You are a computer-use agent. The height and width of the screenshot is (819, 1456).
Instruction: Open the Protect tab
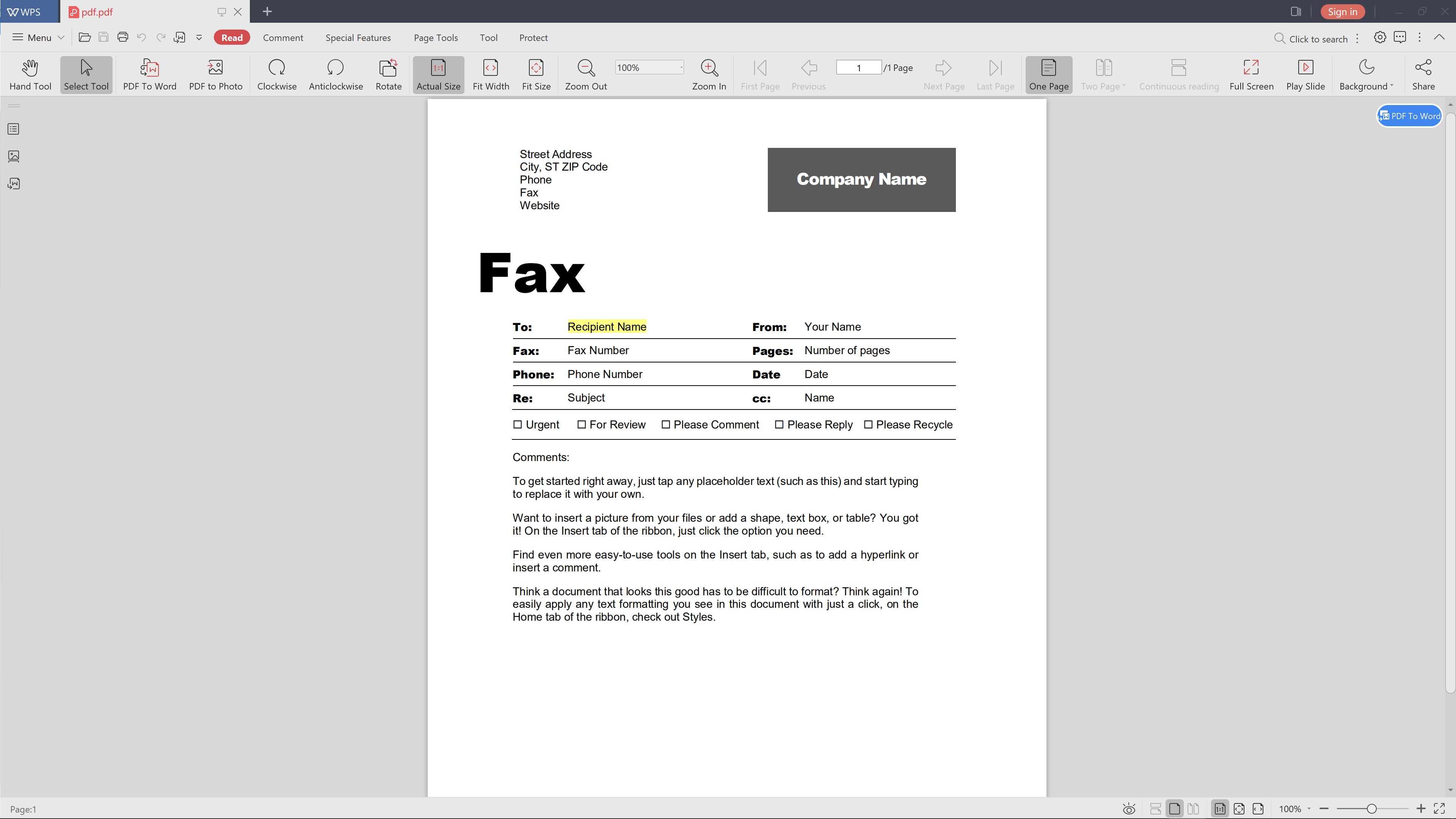533,37
